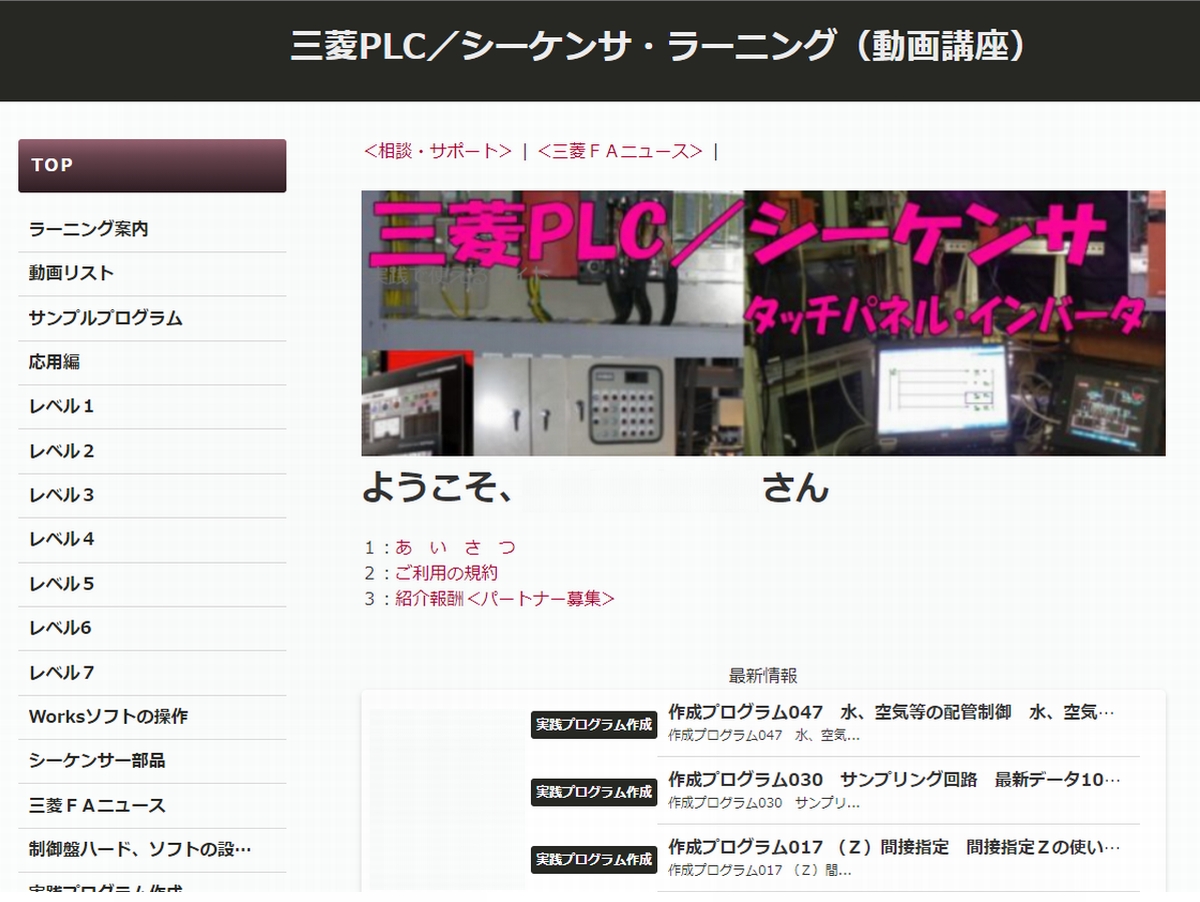Open レベル5 lessons
The image size is (1200, 902).
click(152, 583)
